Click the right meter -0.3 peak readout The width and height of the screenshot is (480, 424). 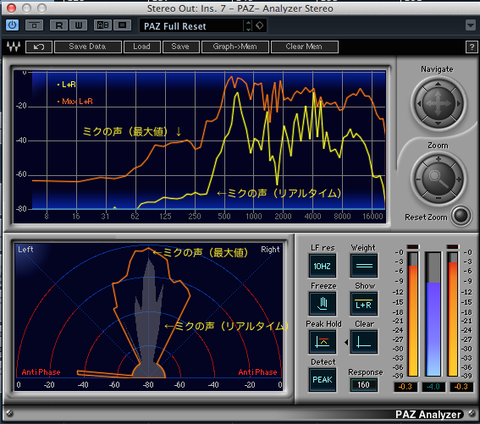click(461, 387)
